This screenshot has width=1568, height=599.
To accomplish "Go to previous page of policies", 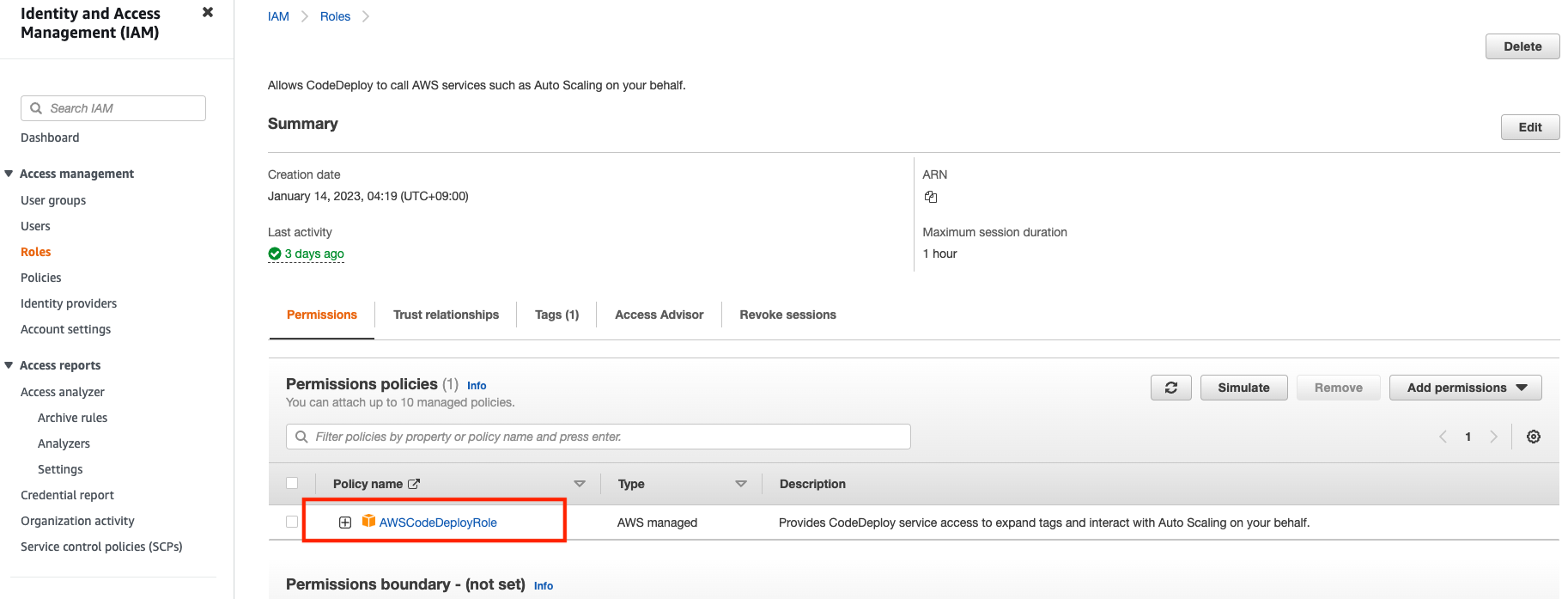I will coord(1443,437).
